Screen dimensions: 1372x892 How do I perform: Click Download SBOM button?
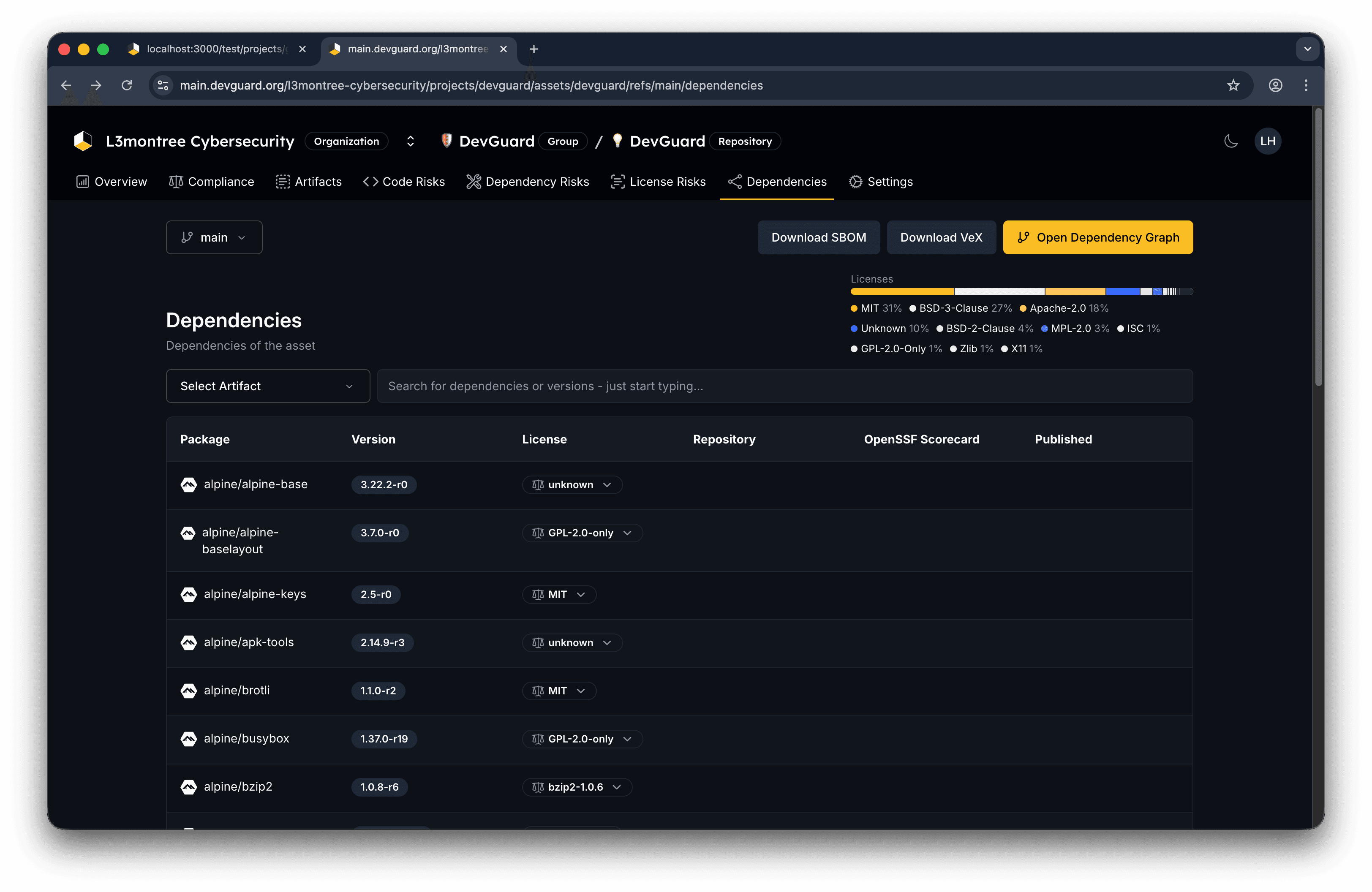point(818,237)
